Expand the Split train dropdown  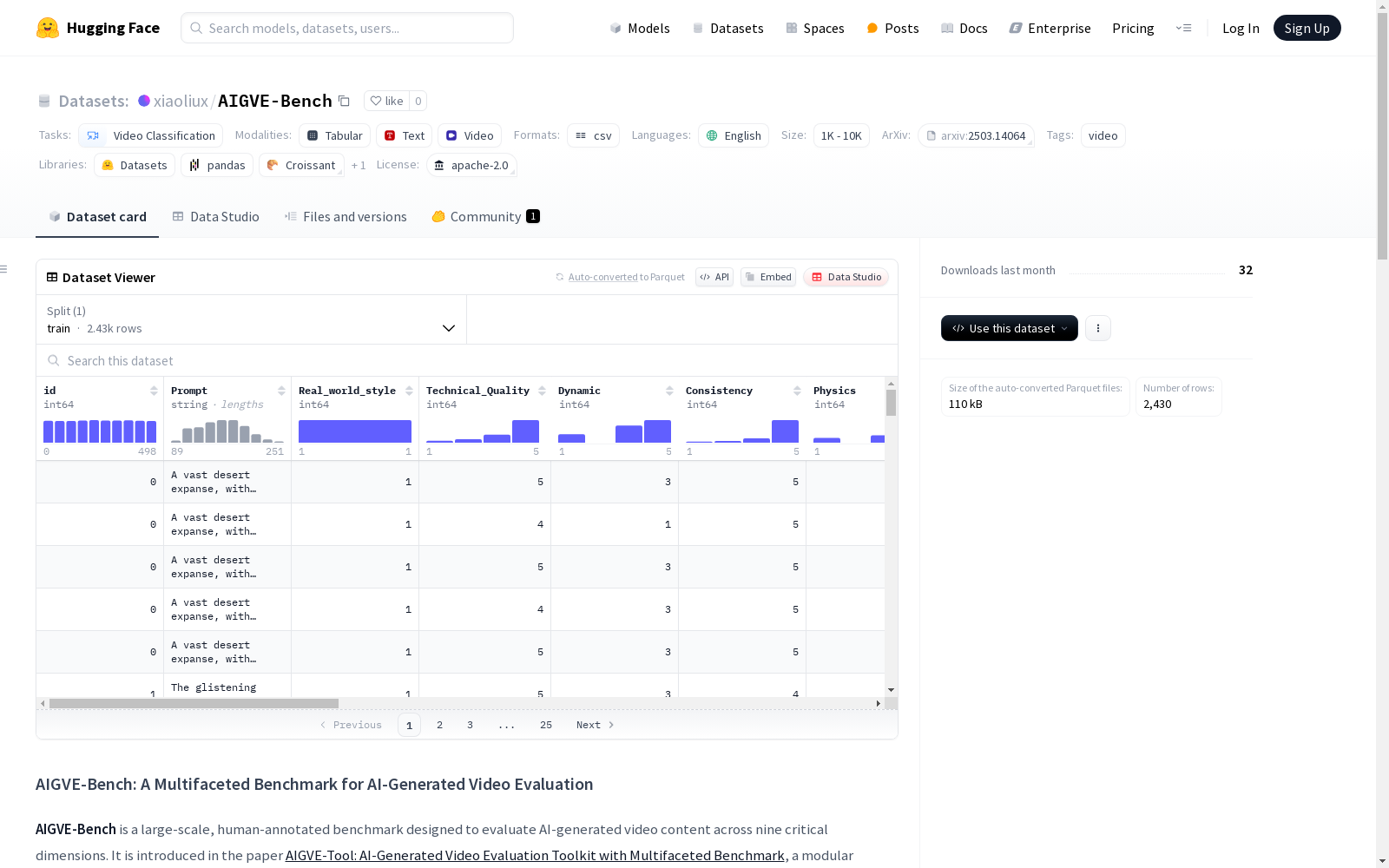(251, 319)
